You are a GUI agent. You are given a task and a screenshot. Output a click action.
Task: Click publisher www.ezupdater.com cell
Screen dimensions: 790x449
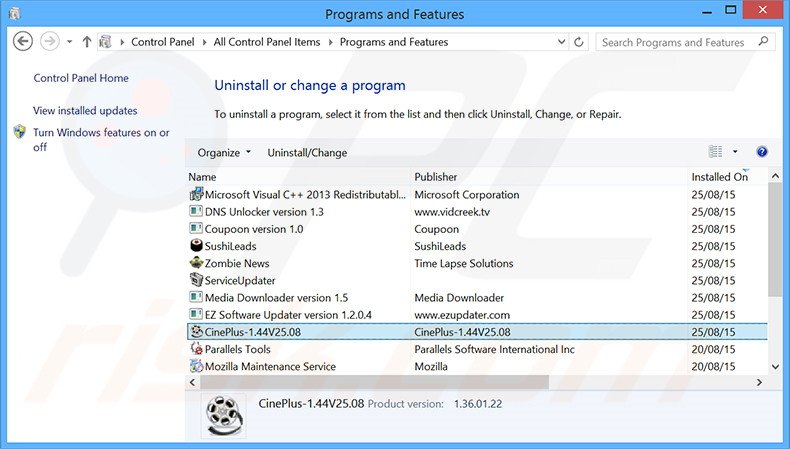tap(462, 314)
